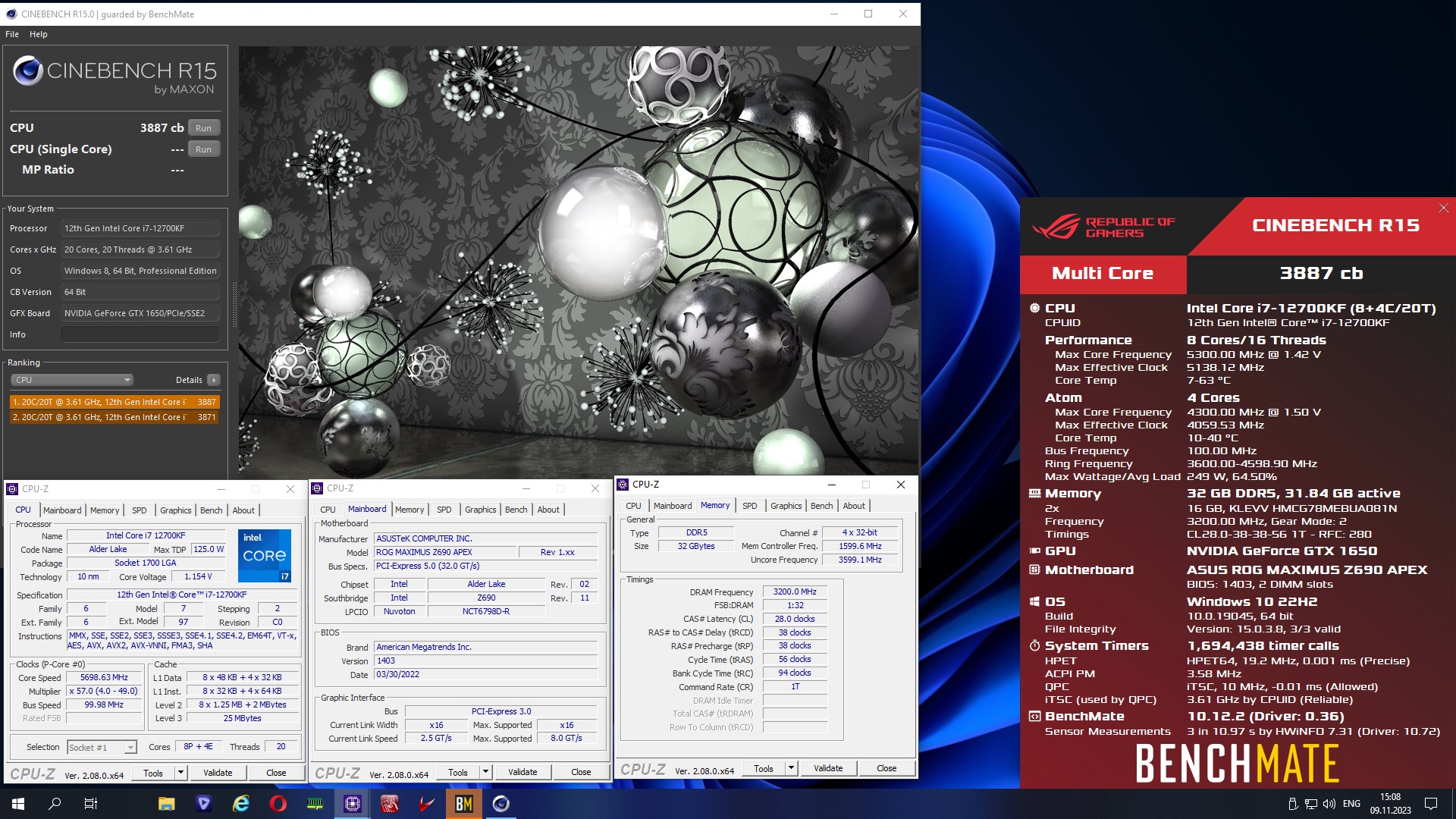Click BIOS Version field 1403
The height and width of the screenshot is (819, 1456).
click(486, 661)
